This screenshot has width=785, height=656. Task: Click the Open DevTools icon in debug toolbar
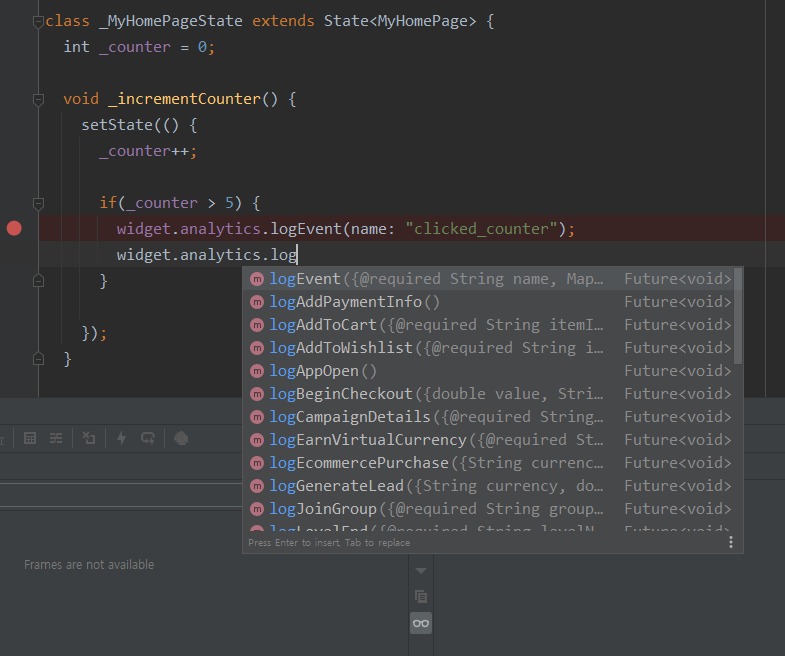pyautogui.click(x=89, y=438)
